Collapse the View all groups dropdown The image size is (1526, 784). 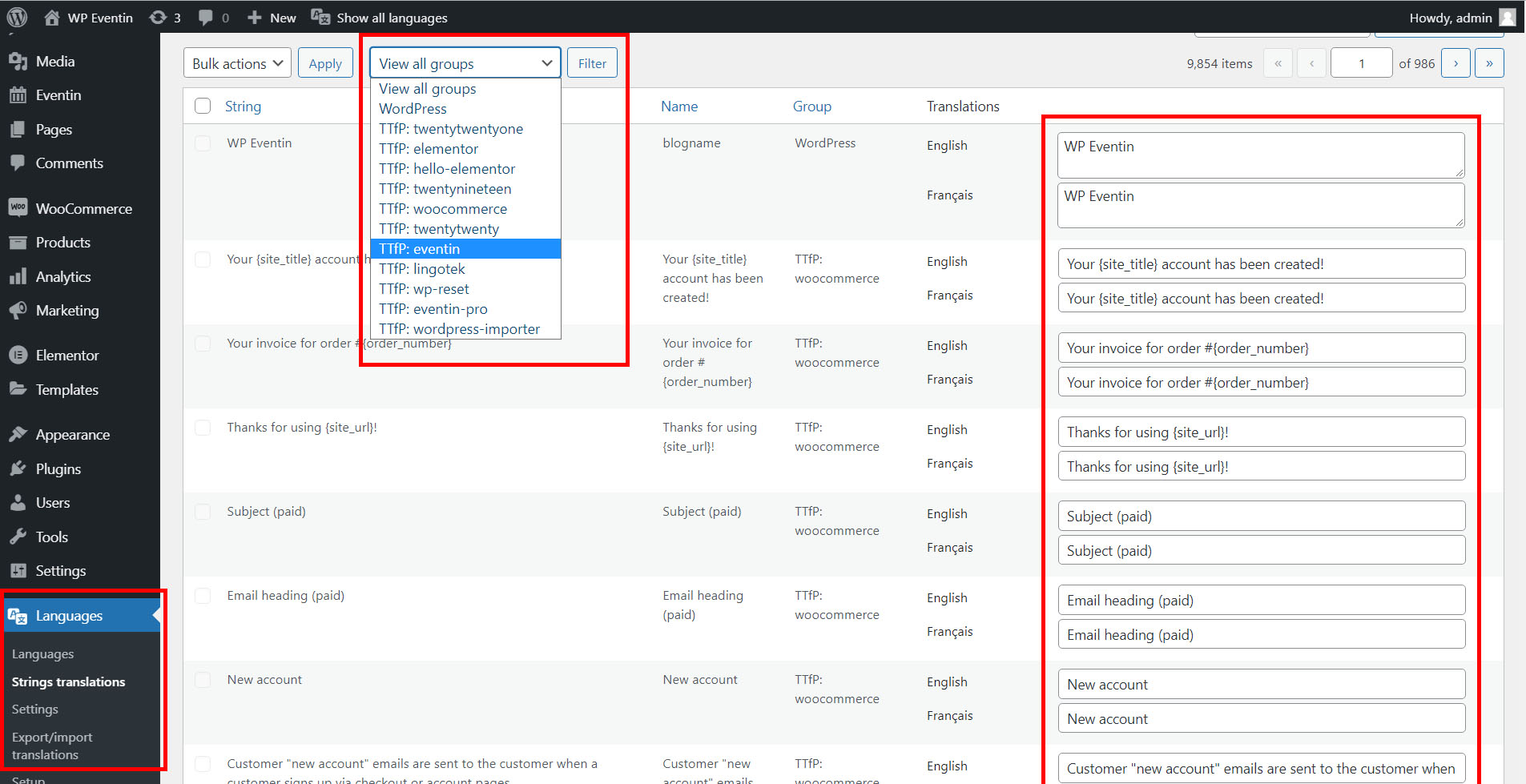pyautogui.click(x=465, y=63)
